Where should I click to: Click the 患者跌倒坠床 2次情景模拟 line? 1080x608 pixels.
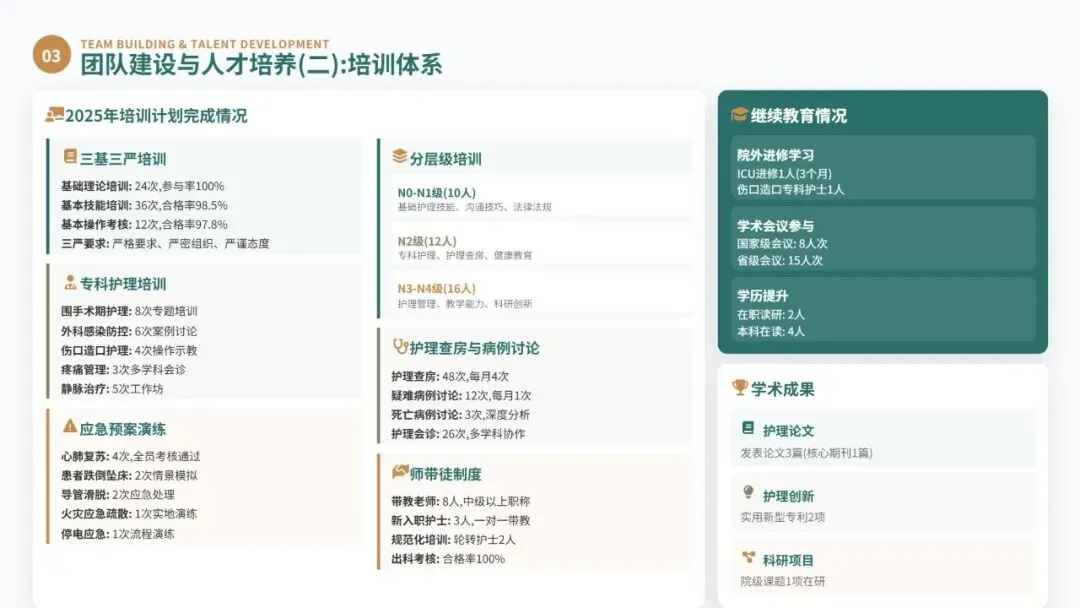coord(129,476)
